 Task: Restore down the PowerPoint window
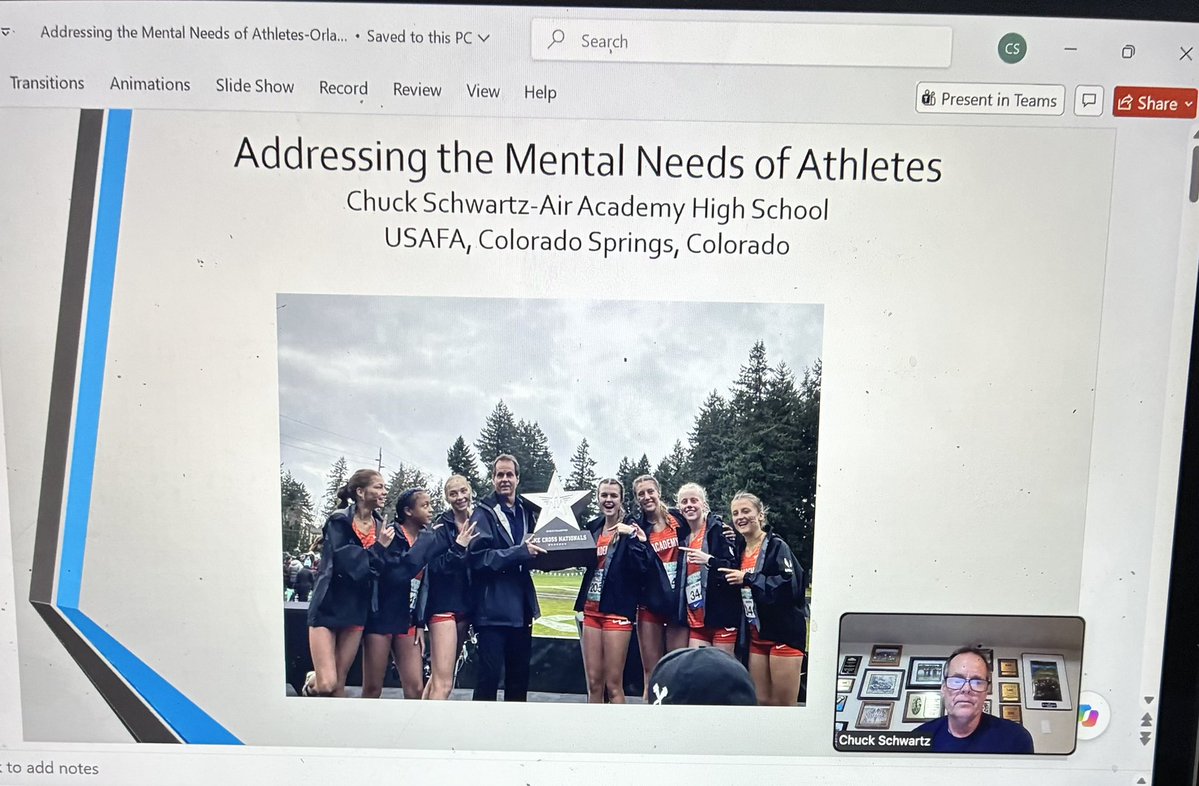[x=1128, y=52]
